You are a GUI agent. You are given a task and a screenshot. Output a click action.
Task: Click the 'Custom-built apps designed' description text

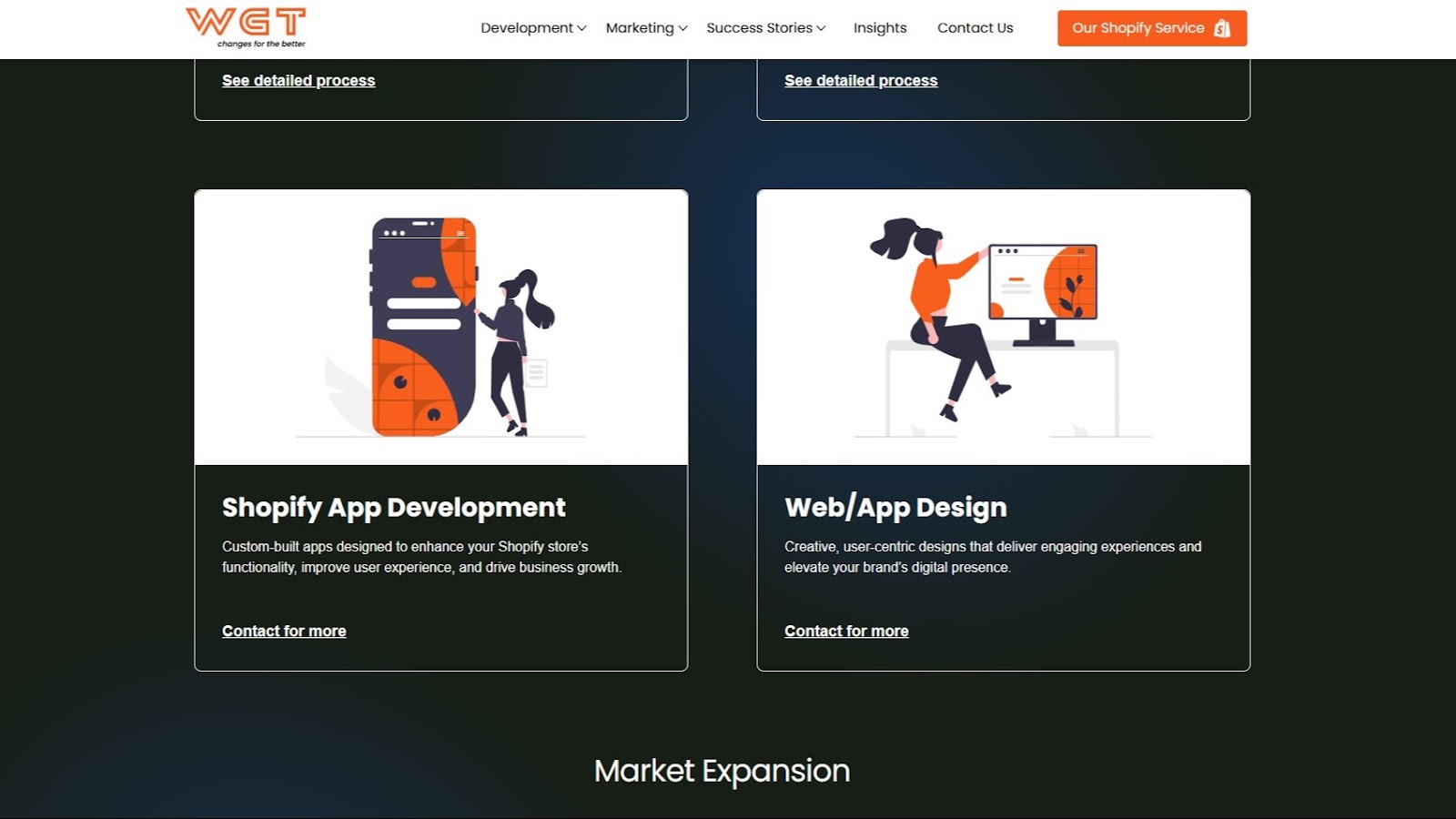(421, 557)
